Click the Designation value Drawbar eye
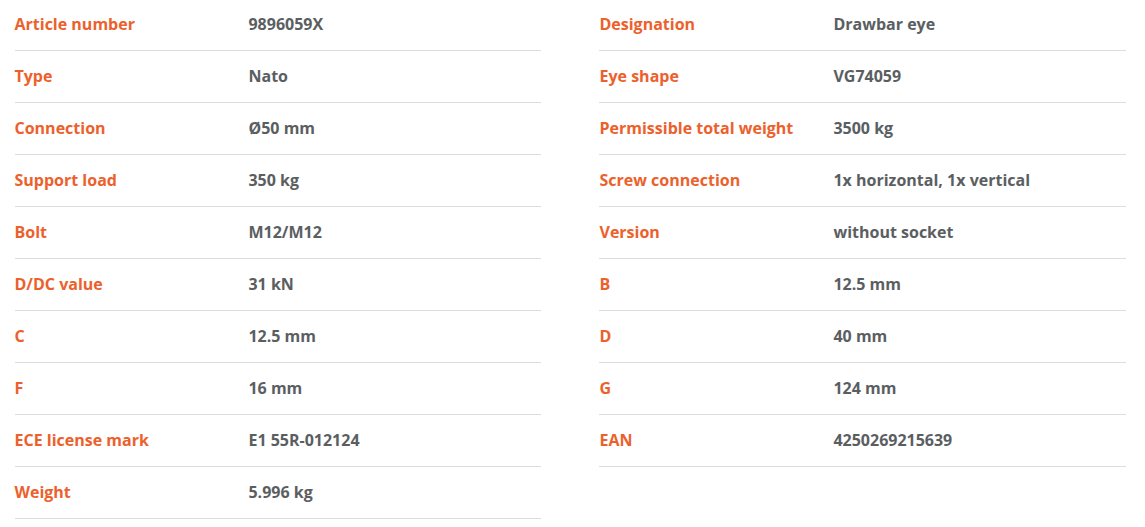 click(884, 24)
